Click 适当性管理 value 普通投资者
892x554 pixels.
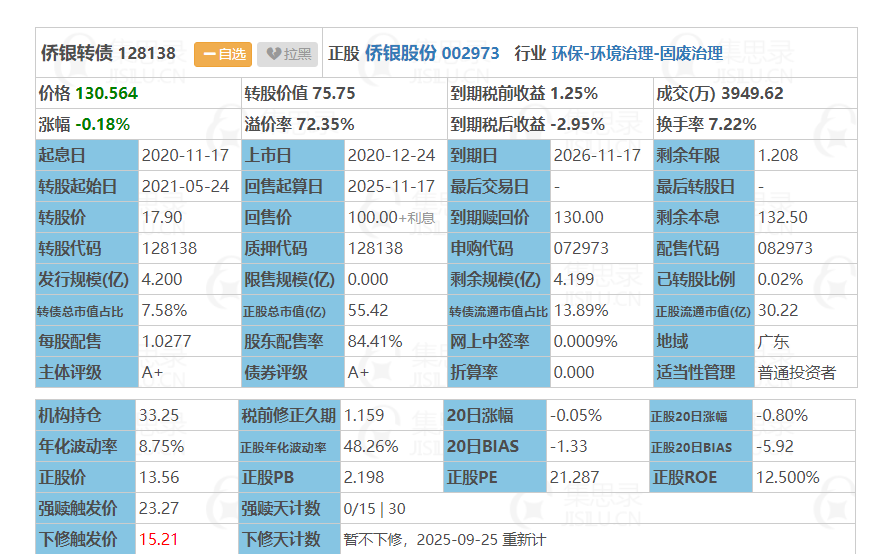click(796, 373)
